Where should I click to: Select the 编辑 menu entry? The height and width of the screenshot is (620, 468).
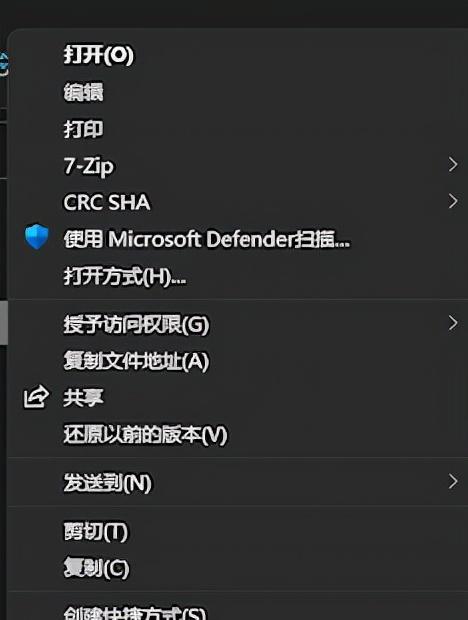coord(83,92)
